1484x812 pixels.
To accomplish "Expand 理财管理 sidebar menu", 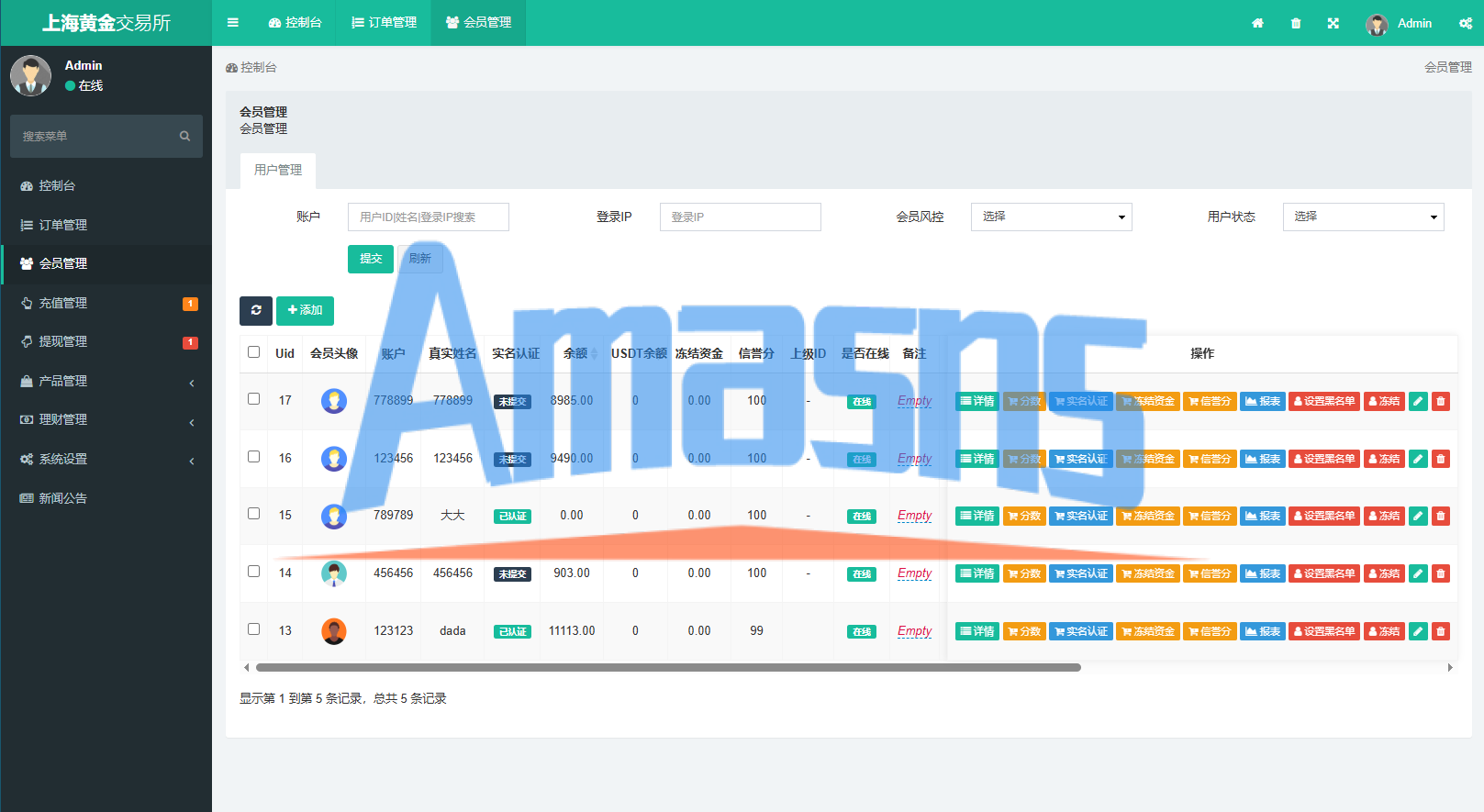I will pyautogui.click(x=106, y=419).
